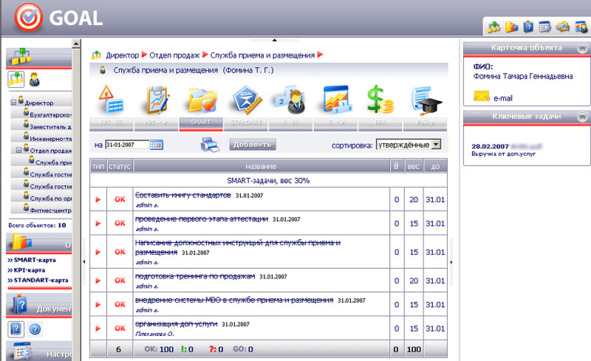This screenshot has height=361, width=591.
Task: Click the businessman ranking podium icon
Action: pos(291,100)
